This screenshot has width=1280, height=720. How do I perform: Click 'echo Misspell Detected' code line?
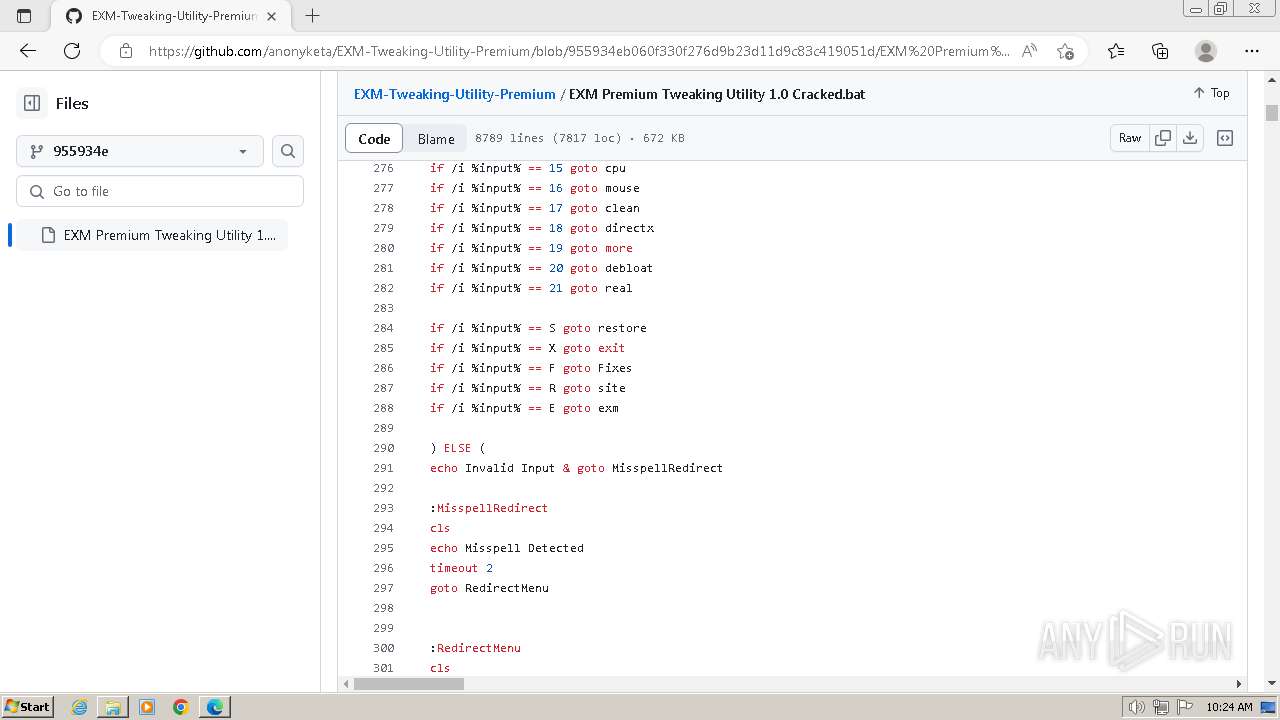point(507,548)
